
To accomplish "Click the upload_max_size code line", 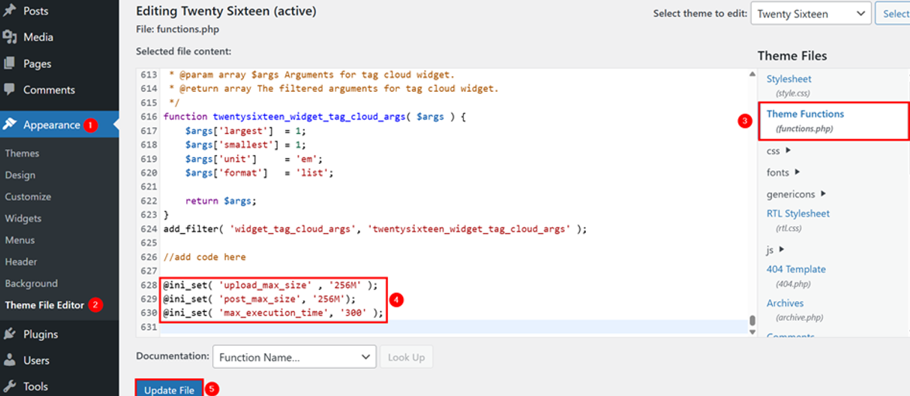I will tap(271, 285).
